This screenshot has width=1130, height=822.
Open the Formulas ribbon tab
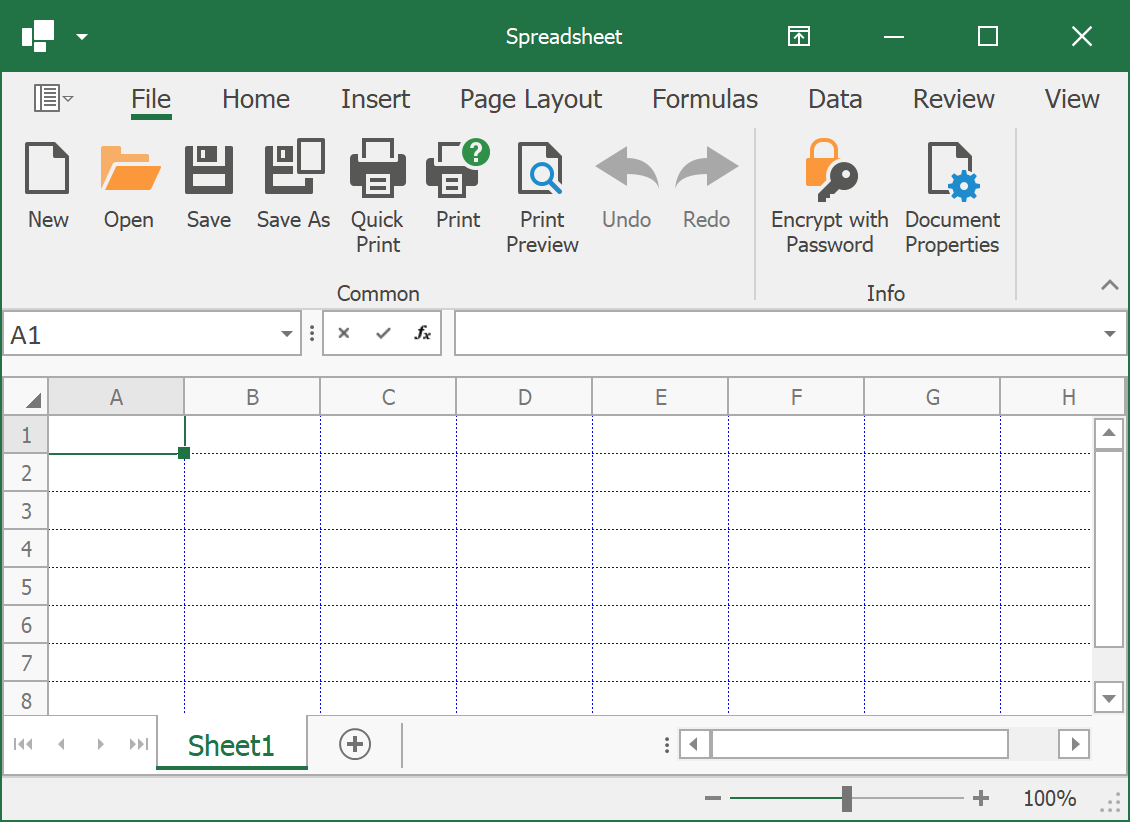point(705,99)
